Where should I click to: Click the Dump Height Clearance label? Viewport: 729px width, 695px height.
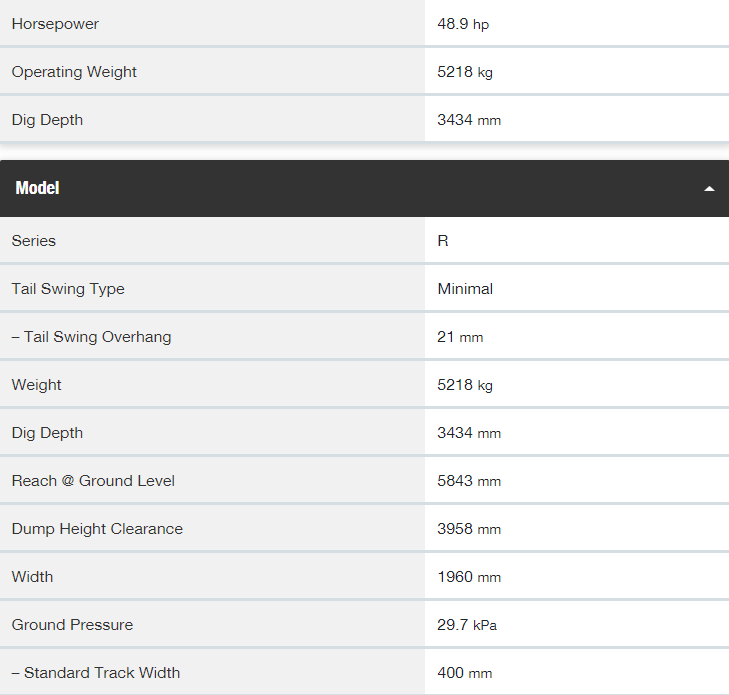[x=97, y=529]
